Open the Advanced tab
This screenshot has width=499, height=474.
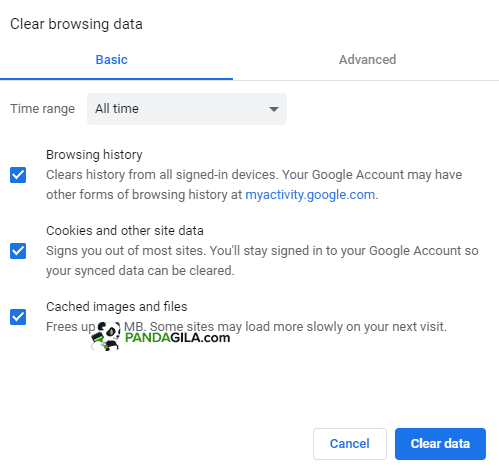367,60
